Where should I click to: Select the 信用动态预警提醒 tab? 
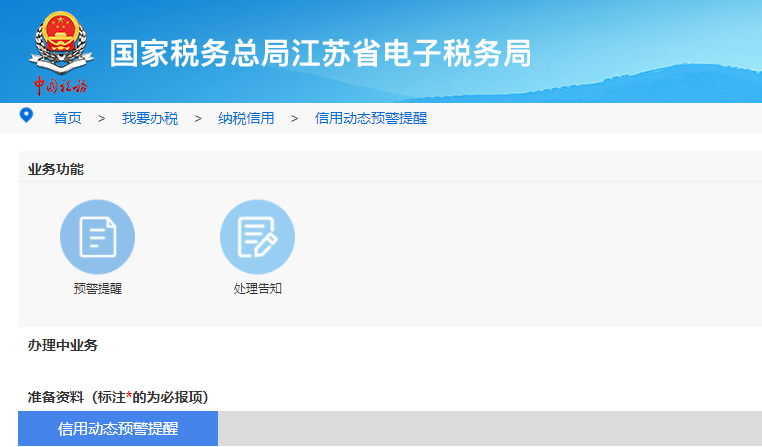click(x=118, y=429)
